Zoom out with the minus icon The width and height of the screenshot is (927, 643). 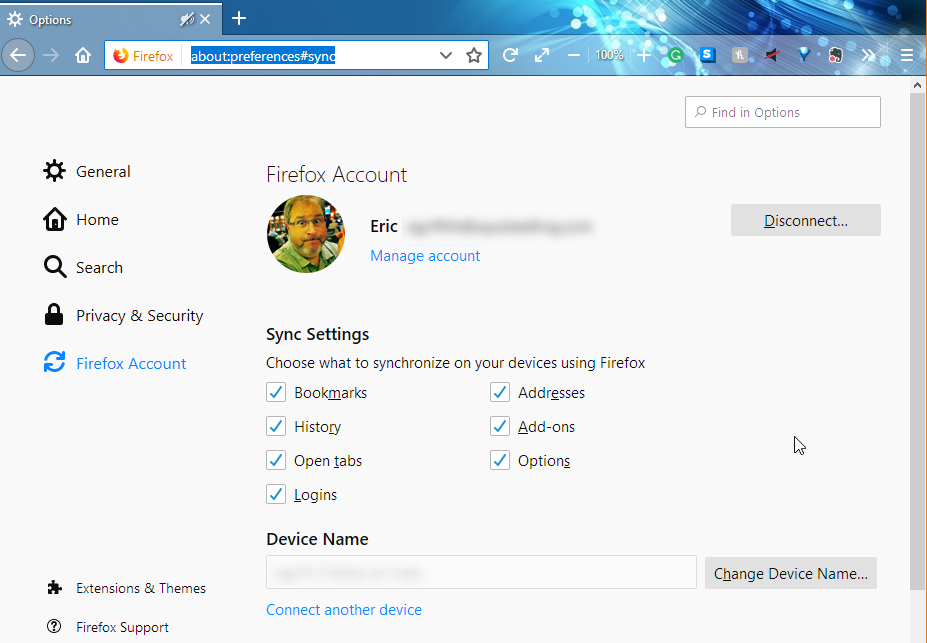pos(573,56)
